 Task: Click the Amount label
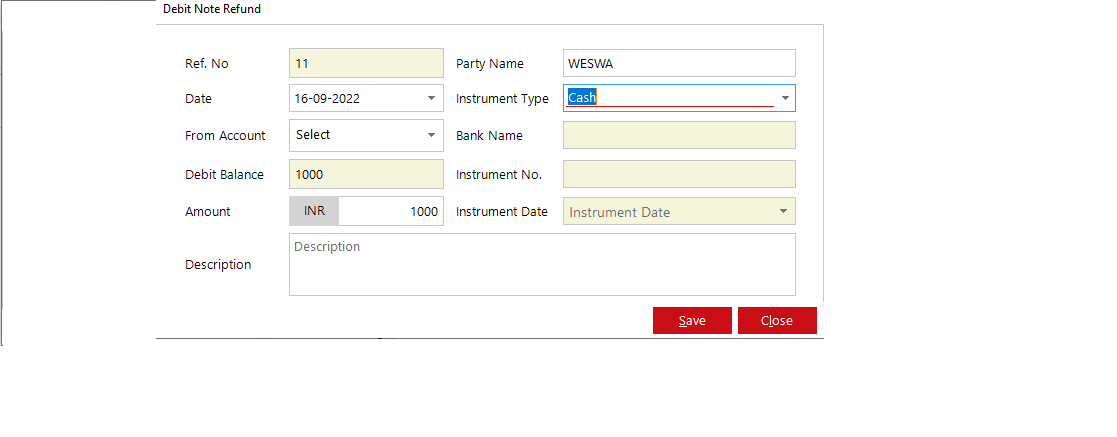pos(207,212)
